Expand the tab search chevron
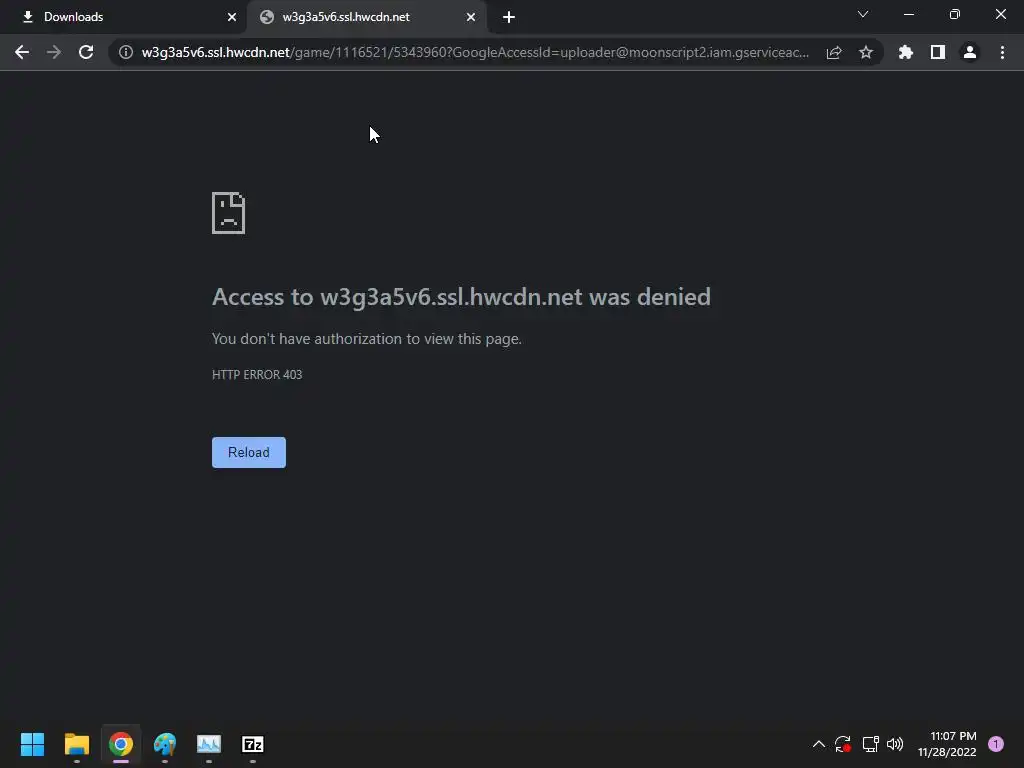 [863, 14]
